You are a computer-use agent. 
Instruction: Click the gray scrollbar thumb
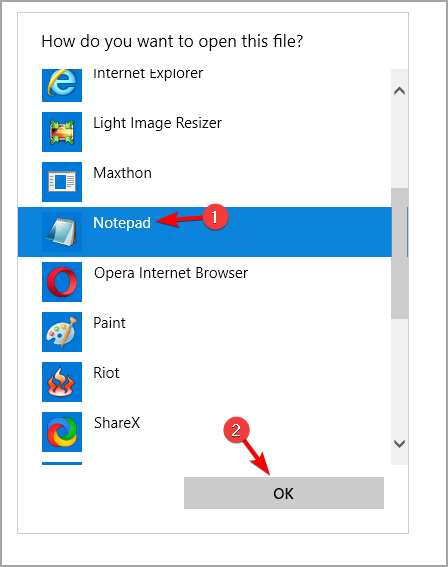coord(399,253)
